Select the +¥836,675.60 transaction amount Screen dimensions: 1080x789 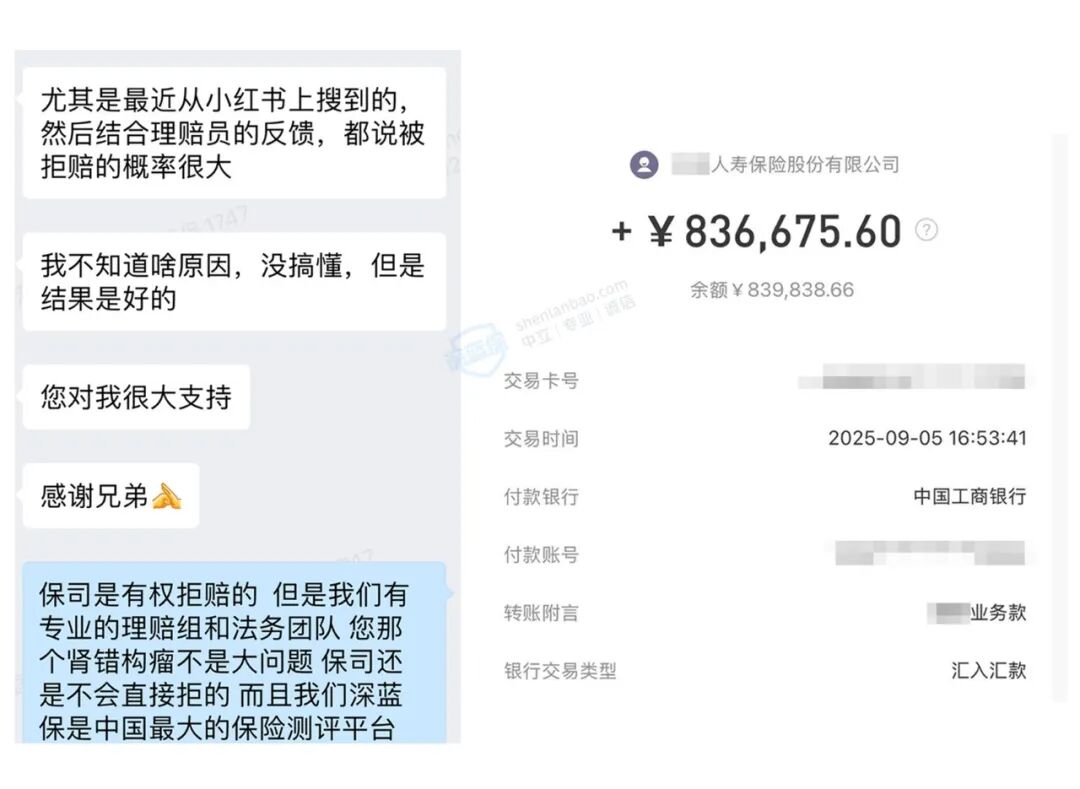click(757, 232)
